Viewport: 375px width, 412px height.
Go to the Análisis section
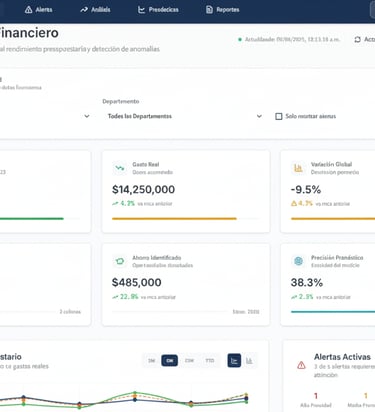(95, 10)
